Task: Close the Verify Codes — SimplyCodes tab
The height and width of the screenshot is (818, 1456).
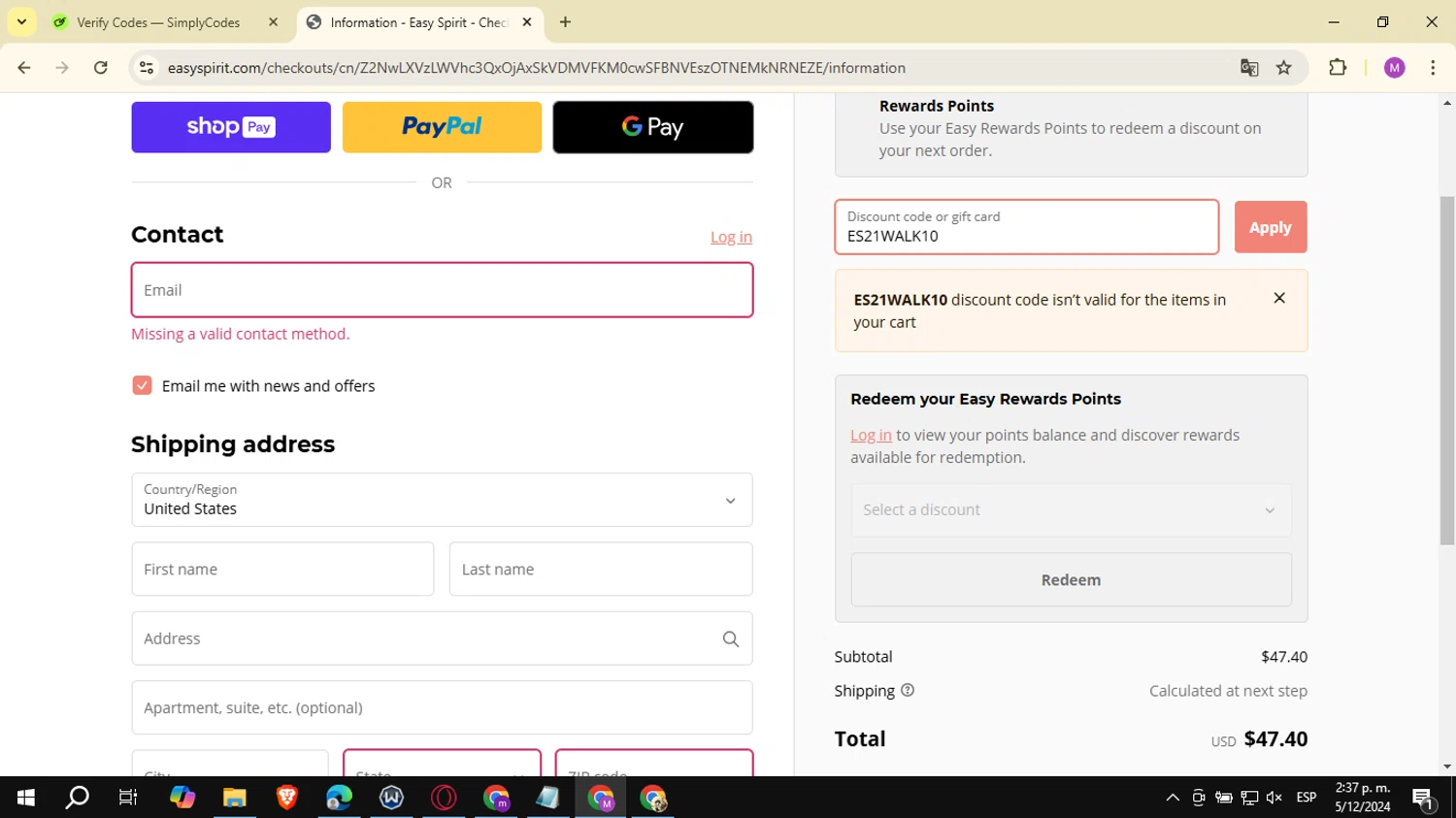Action: click(274, 21)
